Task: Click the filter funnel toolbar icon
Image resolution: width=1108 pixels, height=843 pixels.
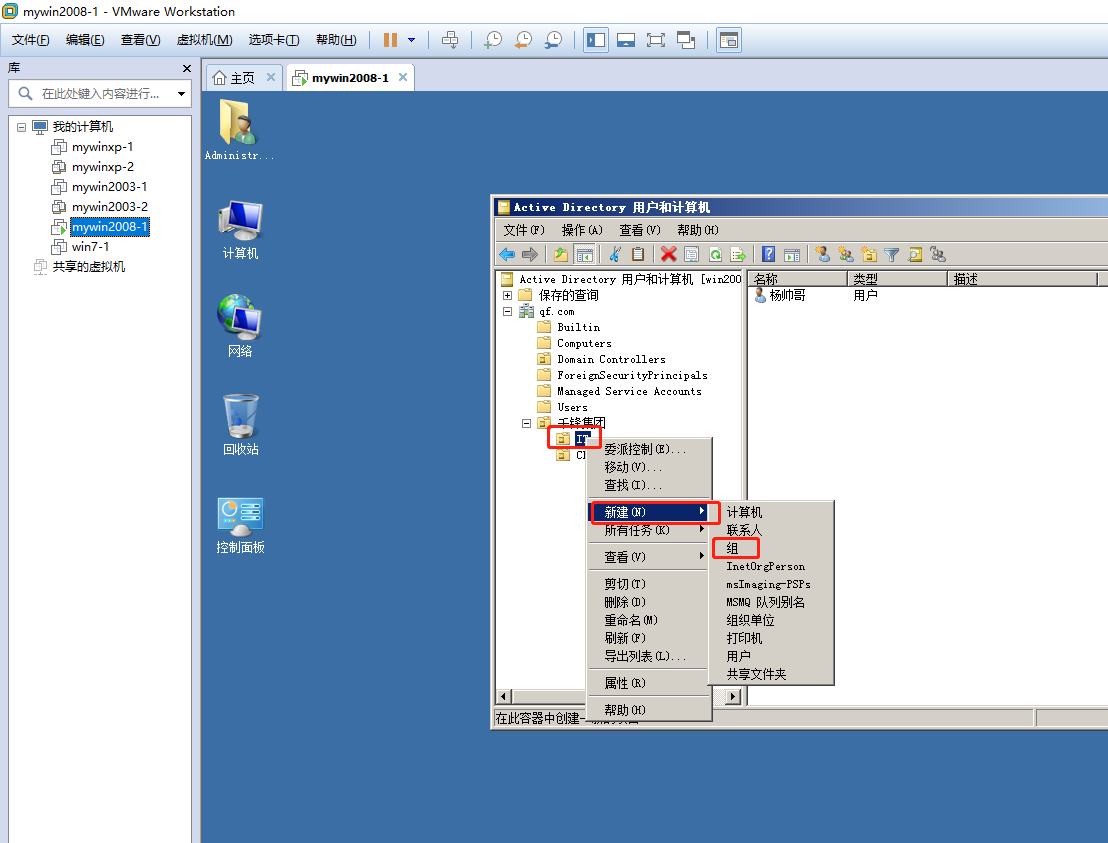Action: pyautogui.click(x=892, y=254)
